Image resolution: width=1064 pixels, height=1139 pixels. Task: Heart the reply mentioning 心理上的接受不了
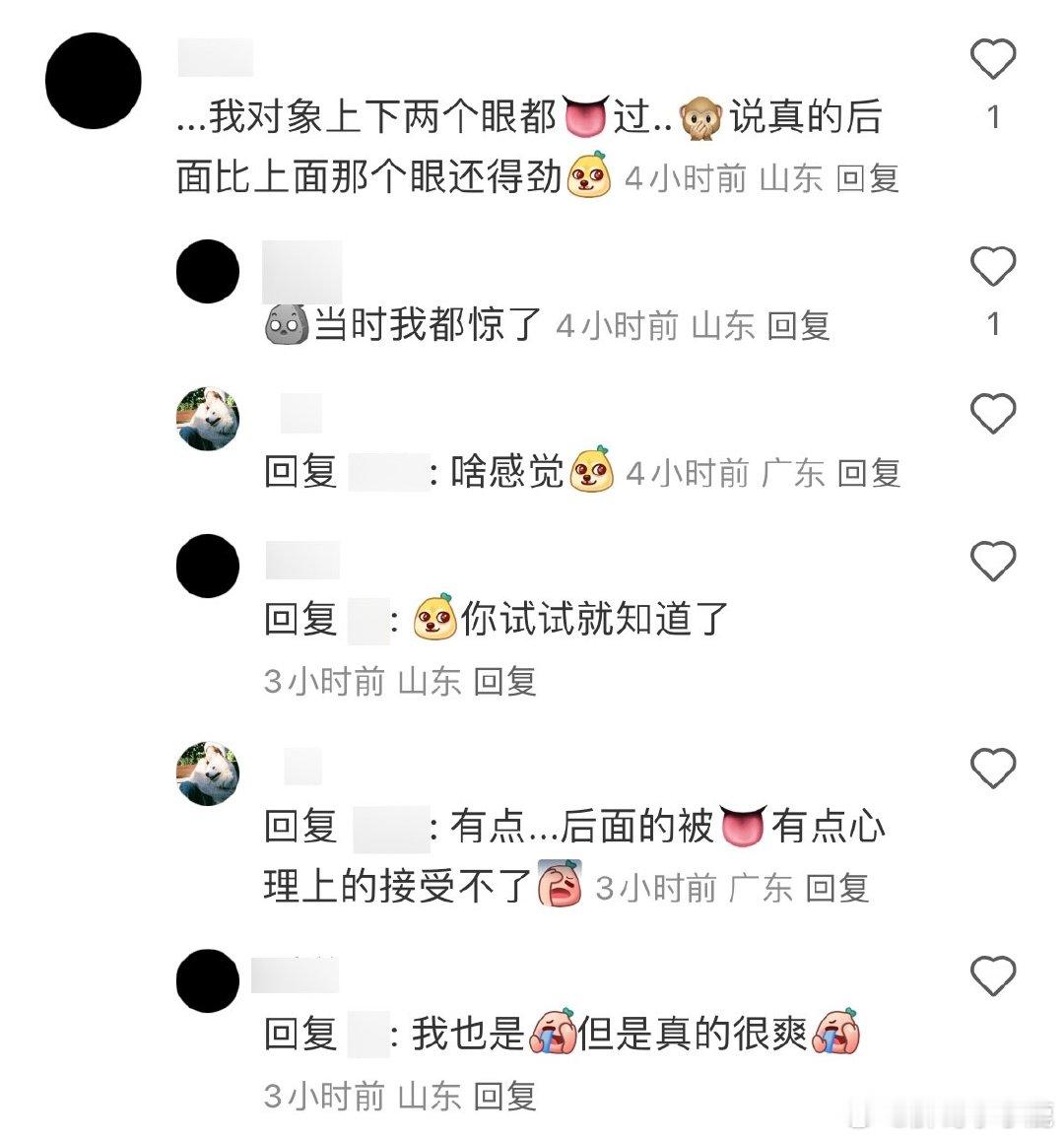pos(993,768)
